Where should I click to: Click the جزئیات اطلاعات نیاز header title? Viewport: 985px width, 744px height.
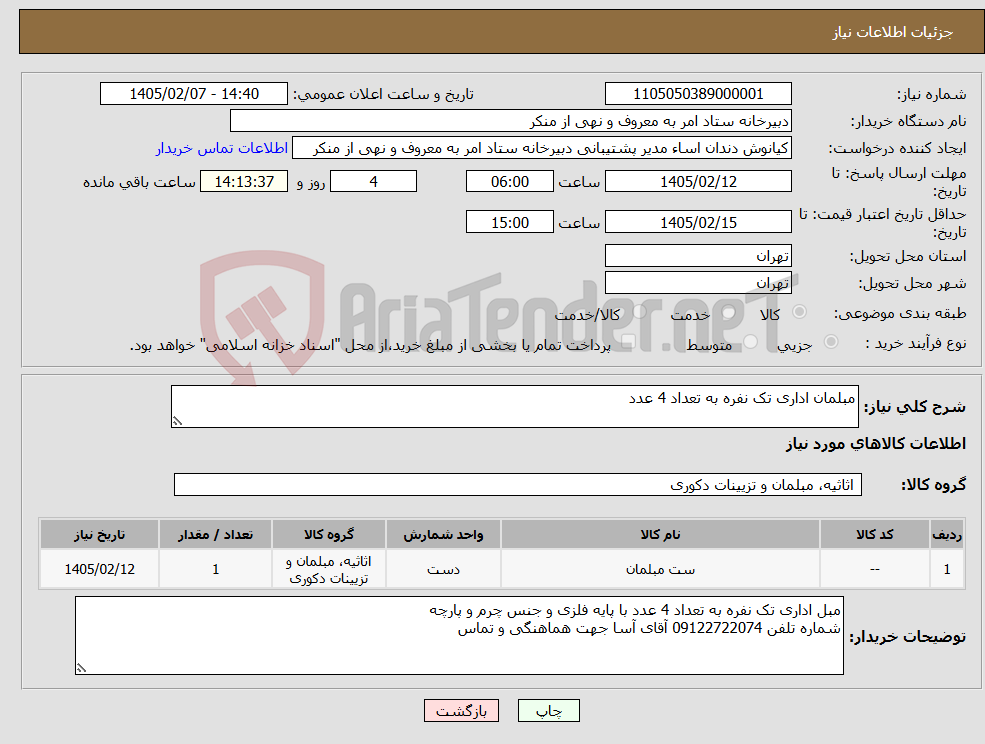(893, 32)
